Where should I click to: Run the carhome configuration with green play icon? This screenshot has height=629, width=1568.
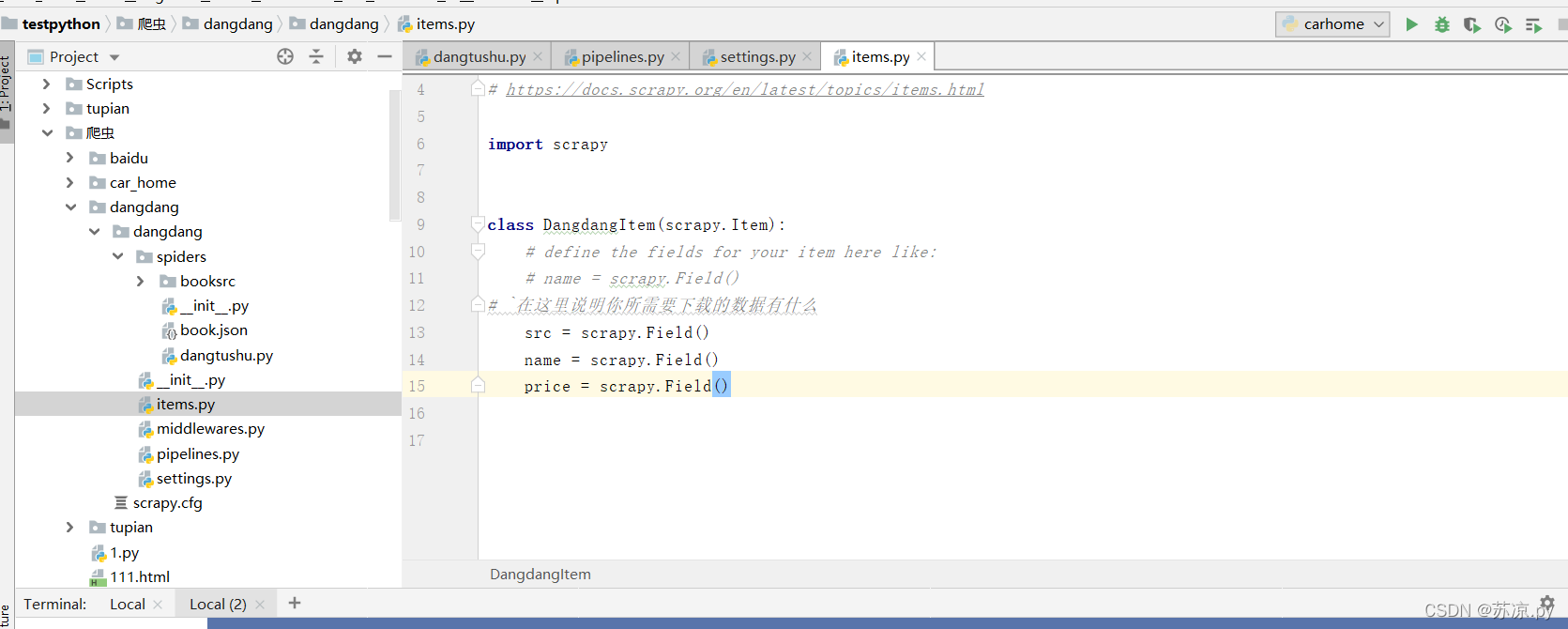point(1411,24)
